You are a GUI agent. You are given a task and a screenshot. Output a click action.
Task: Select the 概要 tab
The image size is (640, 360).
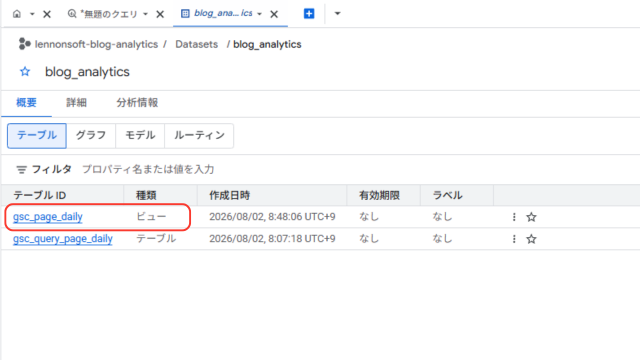pos(27,102)
